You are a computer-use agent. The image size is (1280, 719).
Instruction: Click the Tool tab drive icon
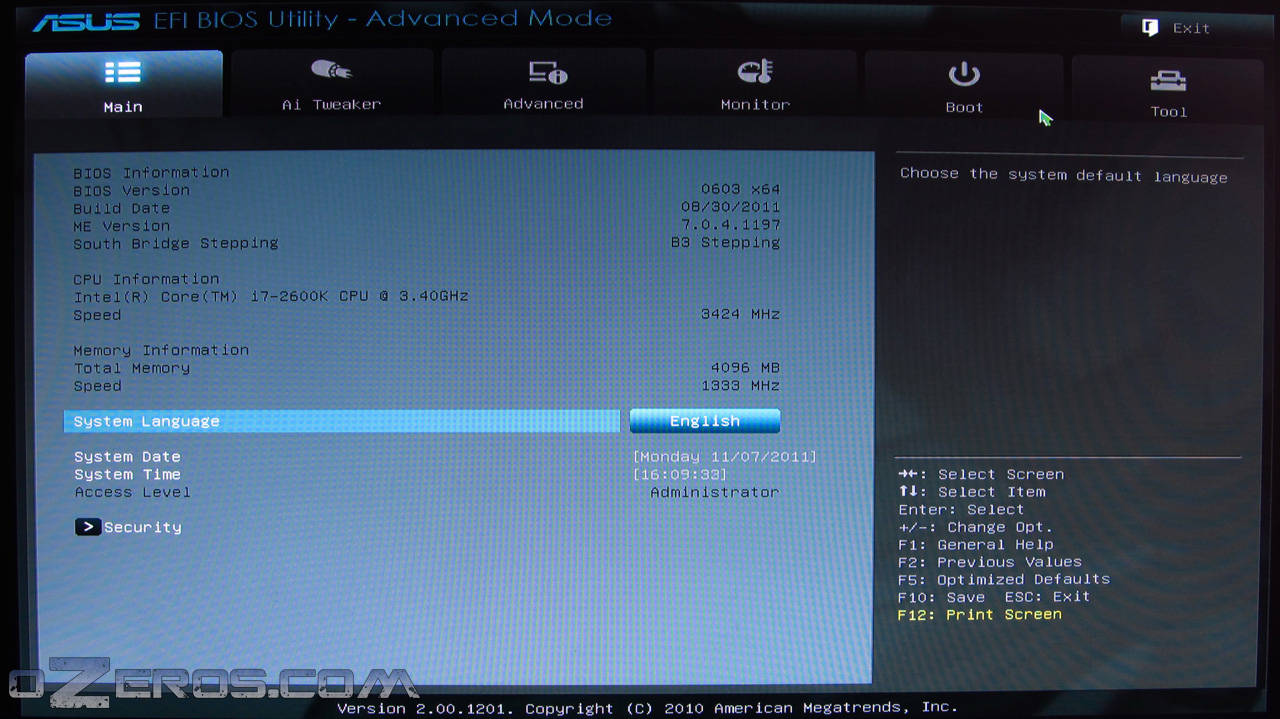coord(1168,80)
